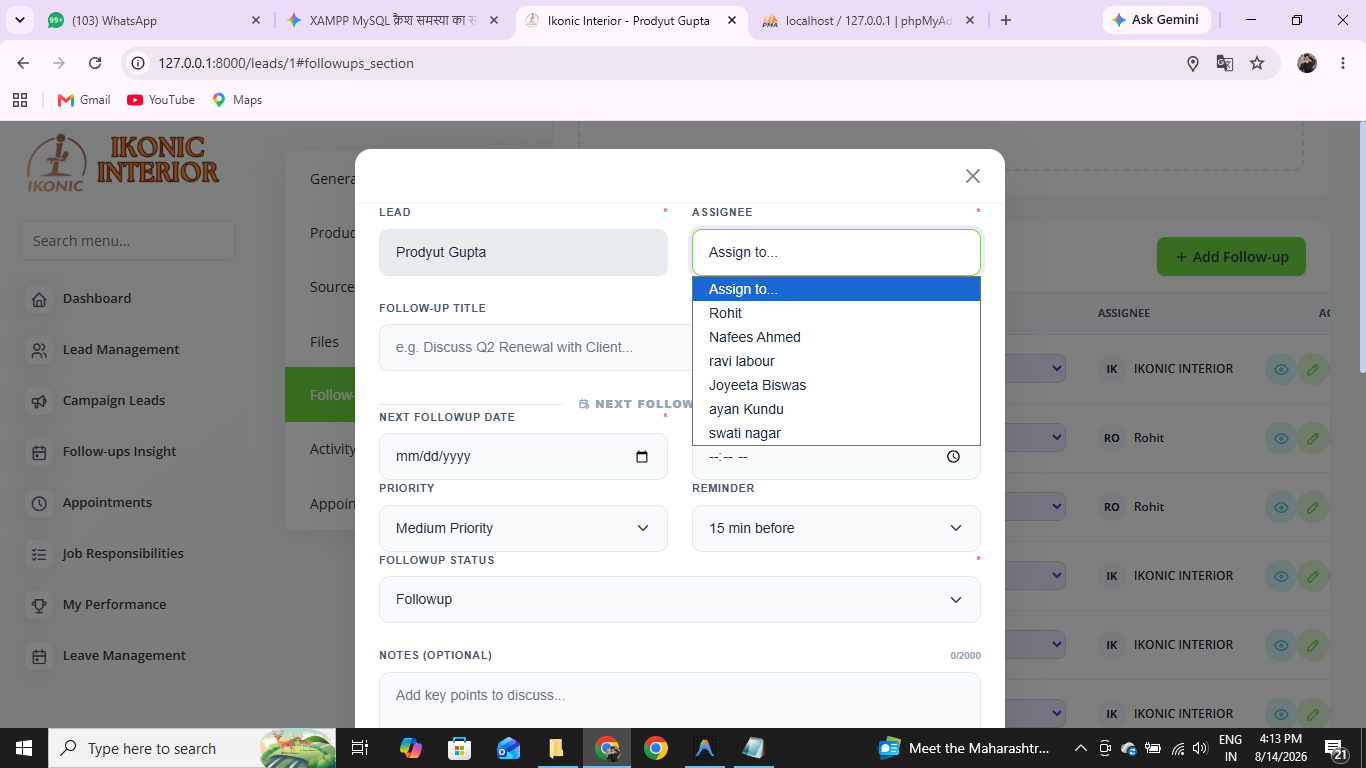Viewport: 1366px width, 768px height.
Task: Click the Ask Gemini button
Action: point(1156,20)
